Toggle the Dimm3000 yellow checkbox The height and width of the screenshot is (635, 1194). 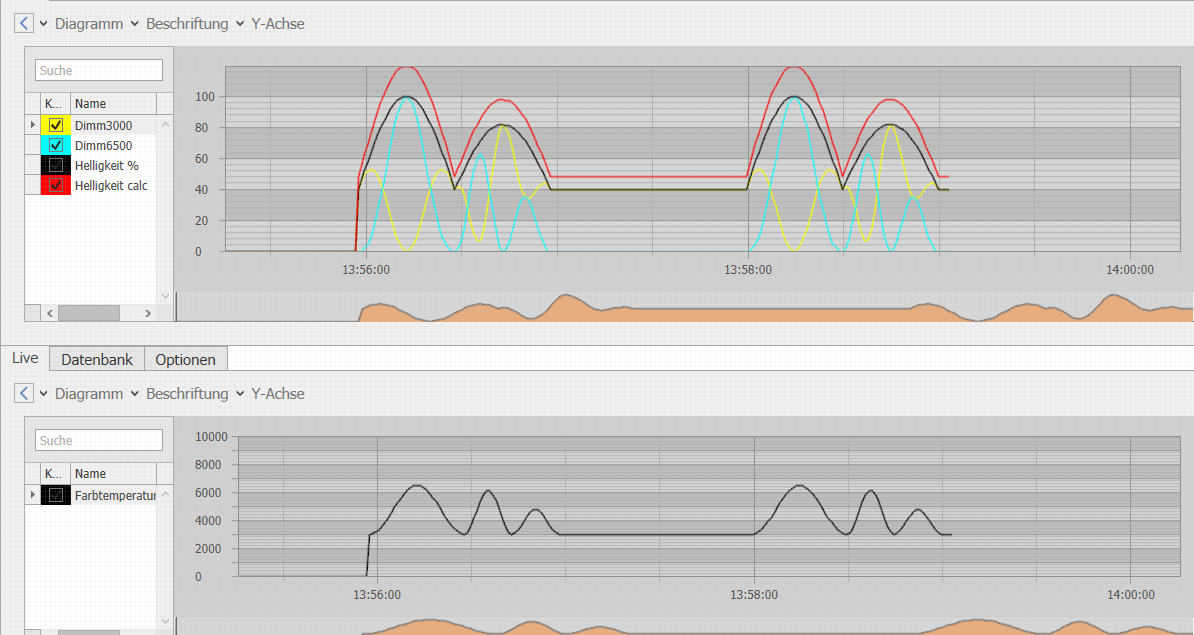click(56, 125)
